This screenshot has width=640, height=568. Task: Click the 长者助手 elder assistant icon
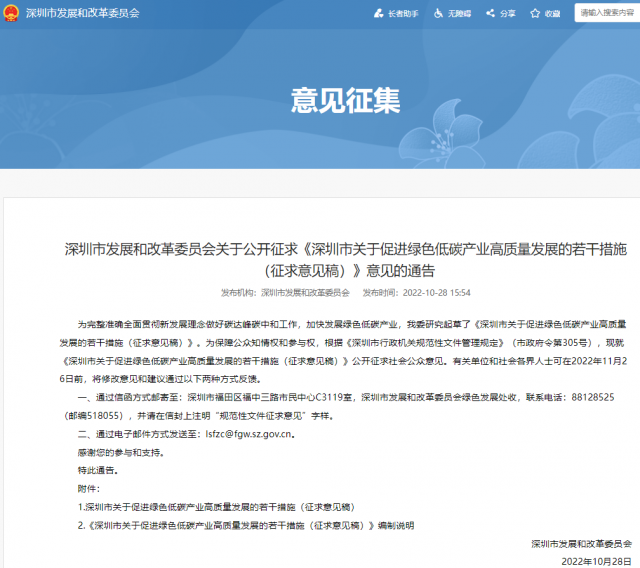point(377,13)
